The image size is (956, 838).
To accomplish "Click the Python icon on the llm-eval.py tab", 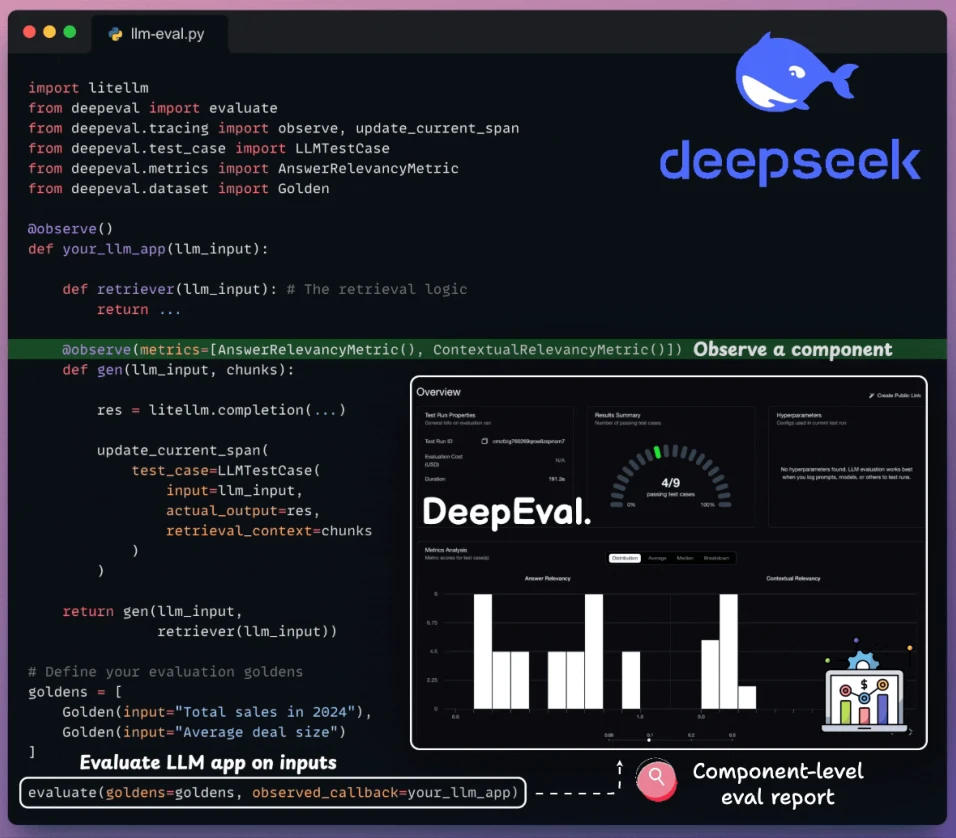I will pos(115,34).
